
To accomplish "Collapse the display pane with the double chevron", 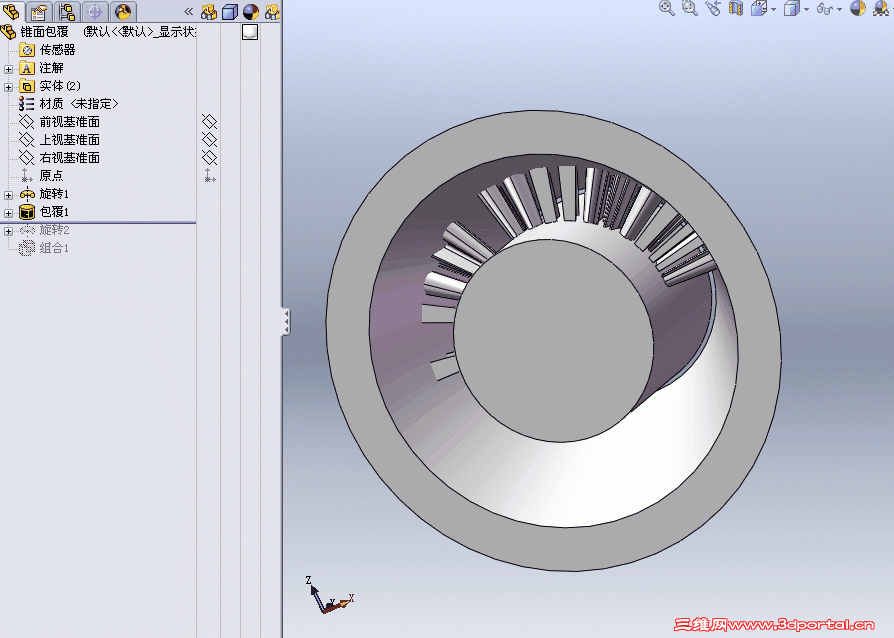I will point(188,11).
